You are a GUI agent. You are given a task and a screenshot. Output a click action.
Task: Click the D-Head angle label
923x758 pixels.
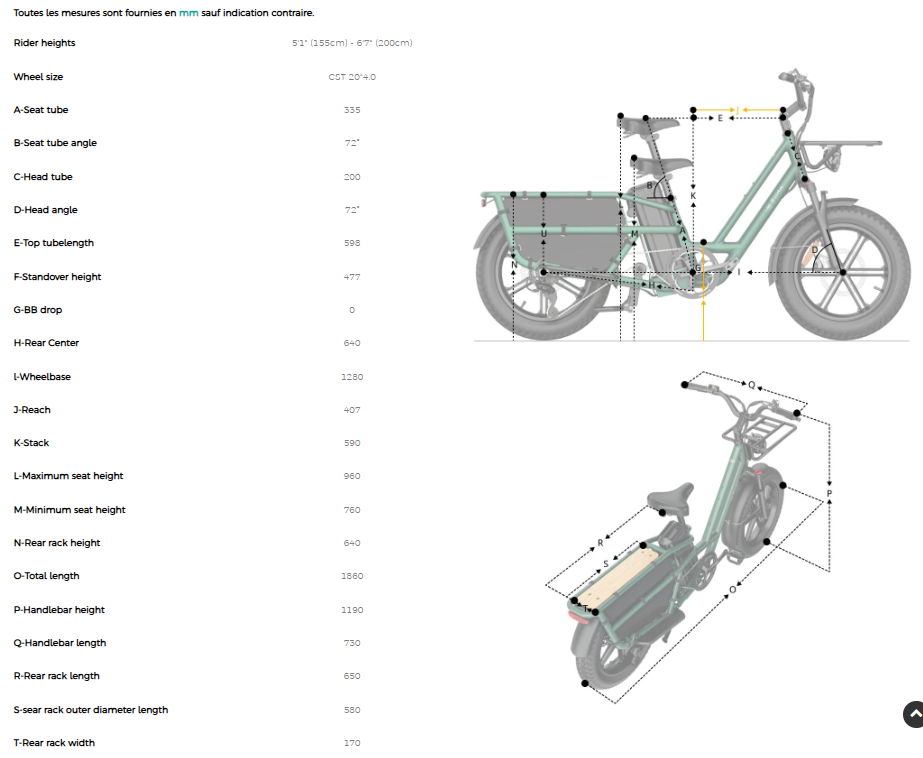point(44,210)
